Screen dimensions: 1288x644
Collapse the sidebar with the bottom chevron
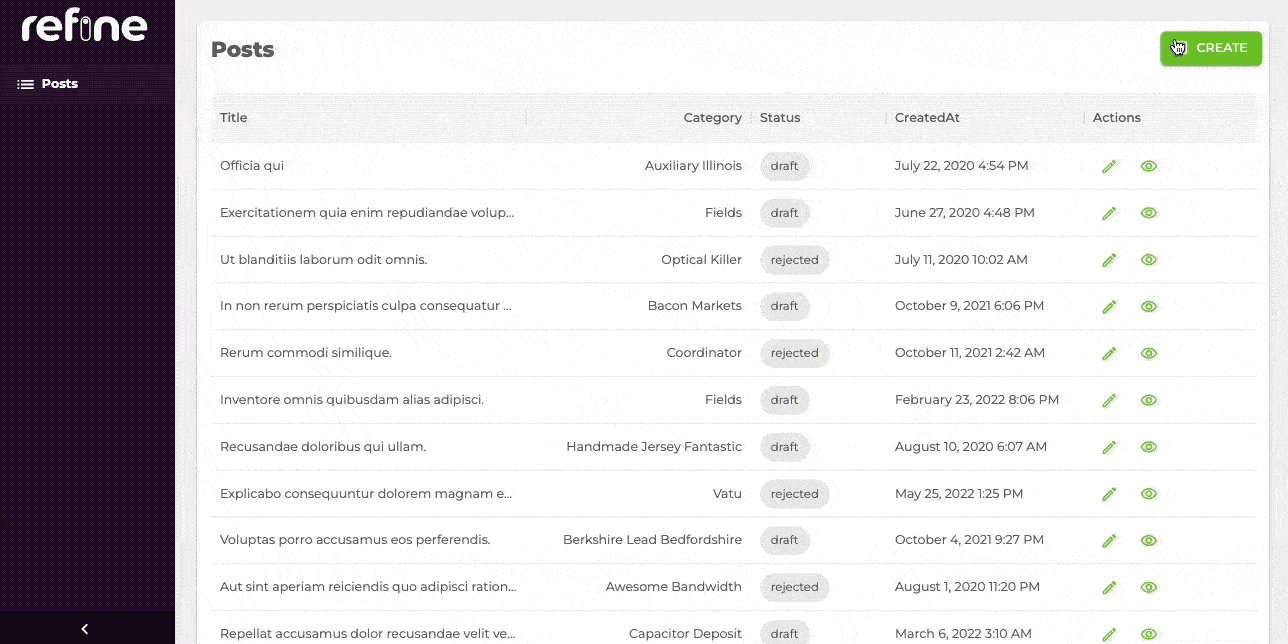(85, 629)
